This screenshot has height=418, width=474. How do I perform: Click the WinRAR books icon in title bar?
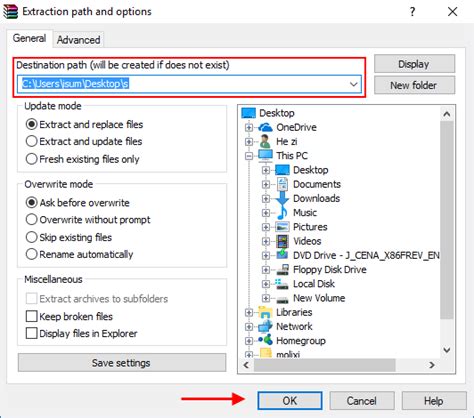(x=10, y=12)
